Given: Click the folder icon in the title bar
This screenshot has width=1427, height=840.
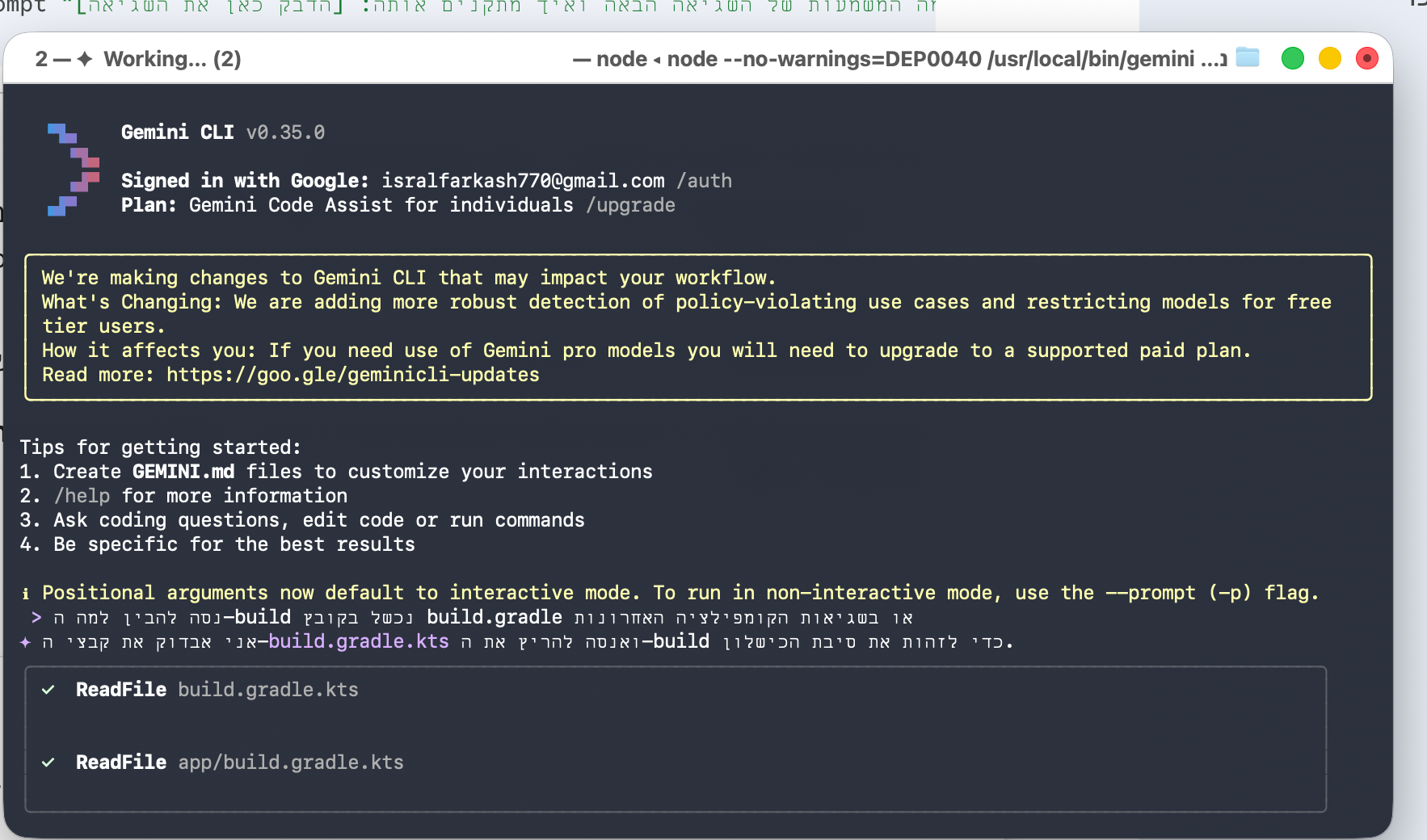Looking at the screenshot, I should 1248,58.
